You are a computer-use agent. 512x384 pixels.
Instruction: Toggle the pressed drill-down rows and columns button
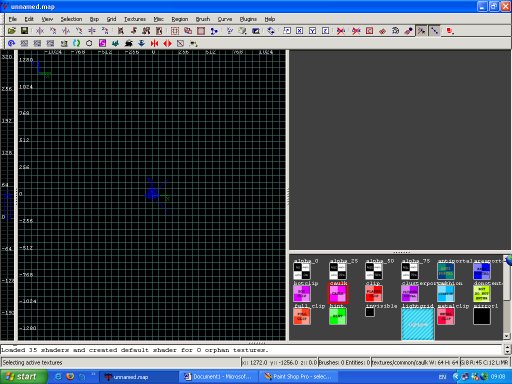(x=434, y=31)
